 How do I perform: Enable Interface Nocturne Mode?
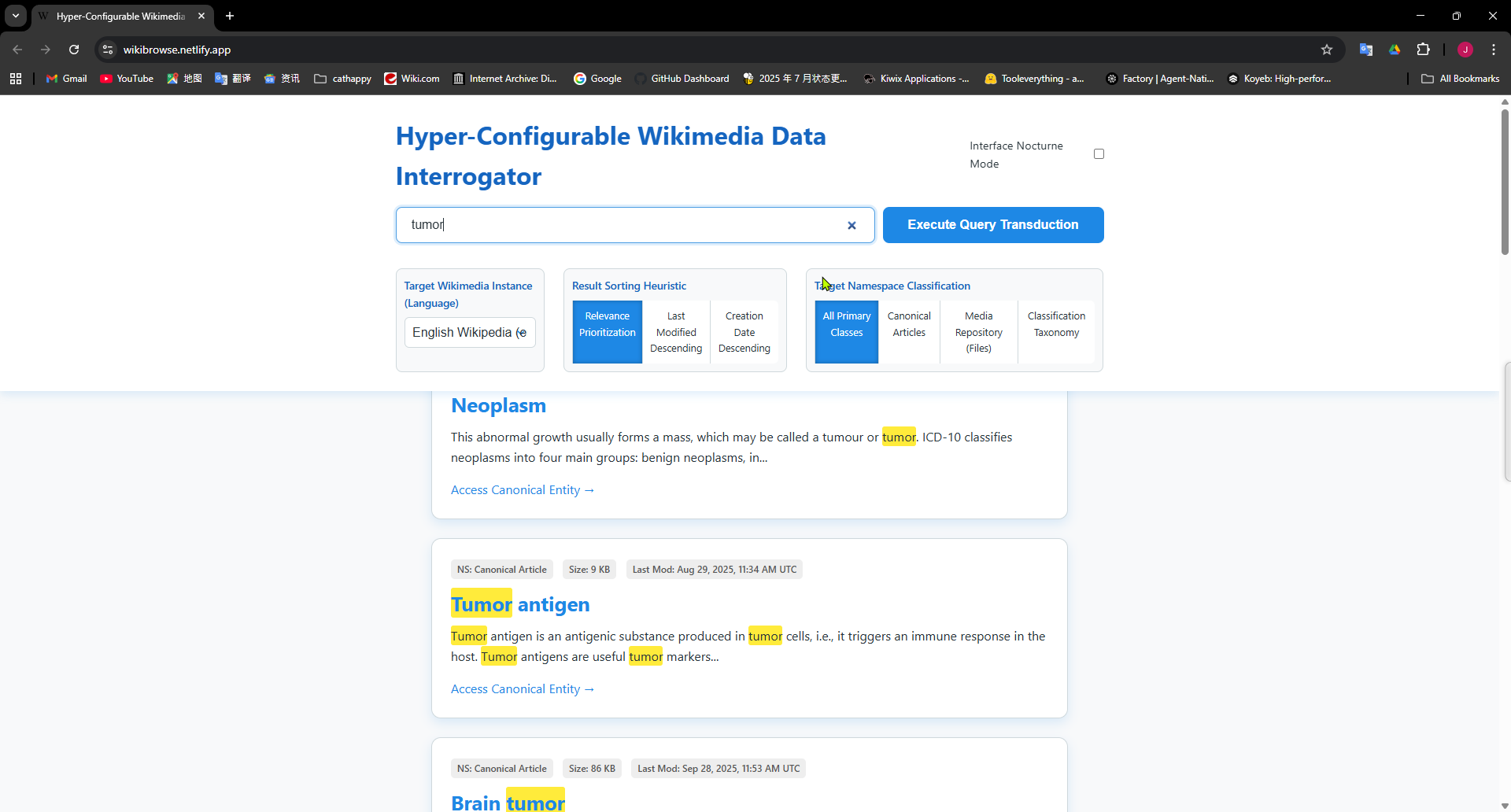[x=1099, y=153]
